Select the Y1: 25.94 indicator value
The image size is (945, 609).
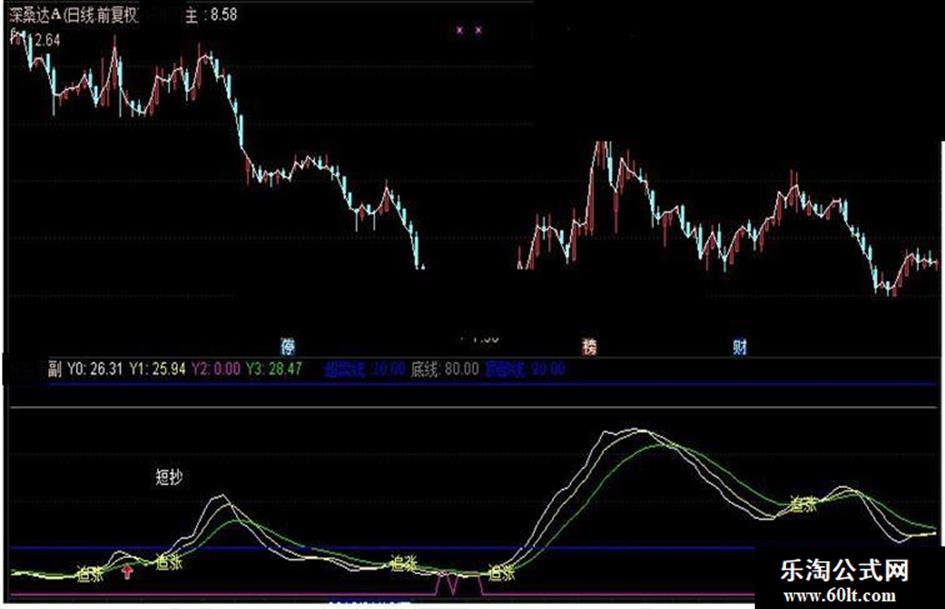(x=157, y=368)
